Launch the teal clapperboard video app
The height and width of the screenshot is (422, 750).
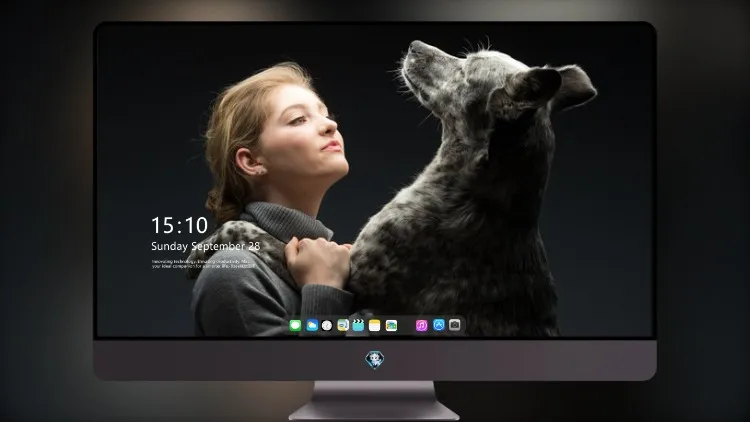(x=358, y=325)
